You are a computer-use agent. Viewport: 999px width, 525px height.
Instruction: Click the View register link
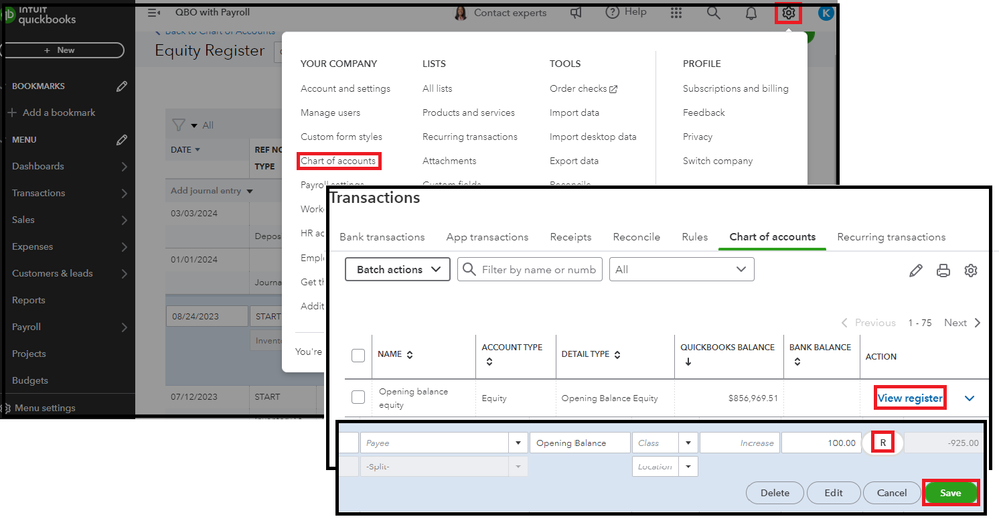click(x=909, y=398)
